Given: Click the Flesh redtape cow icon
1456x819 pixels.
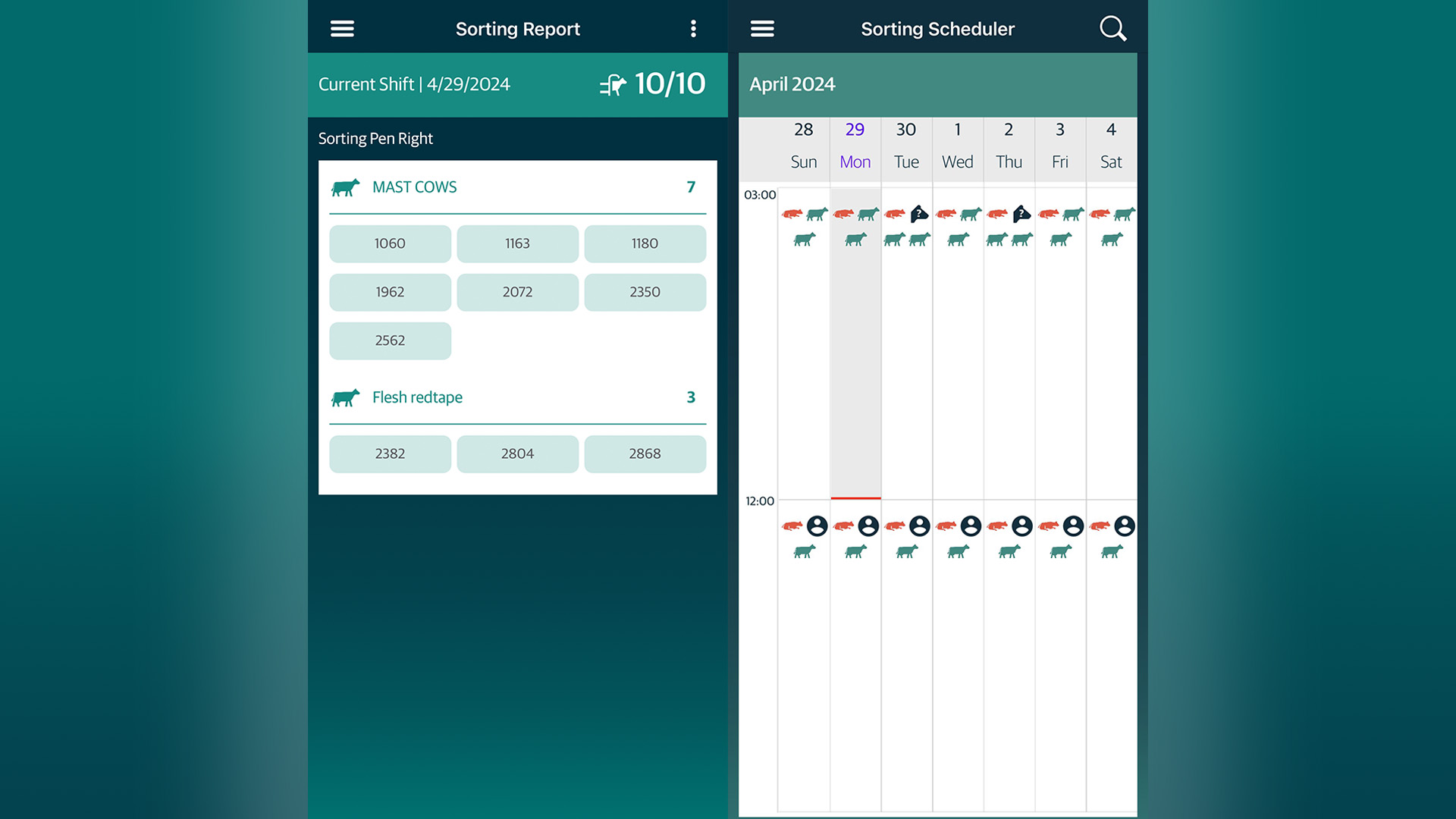Looking at the screenshot, I should tap(345, 397).
